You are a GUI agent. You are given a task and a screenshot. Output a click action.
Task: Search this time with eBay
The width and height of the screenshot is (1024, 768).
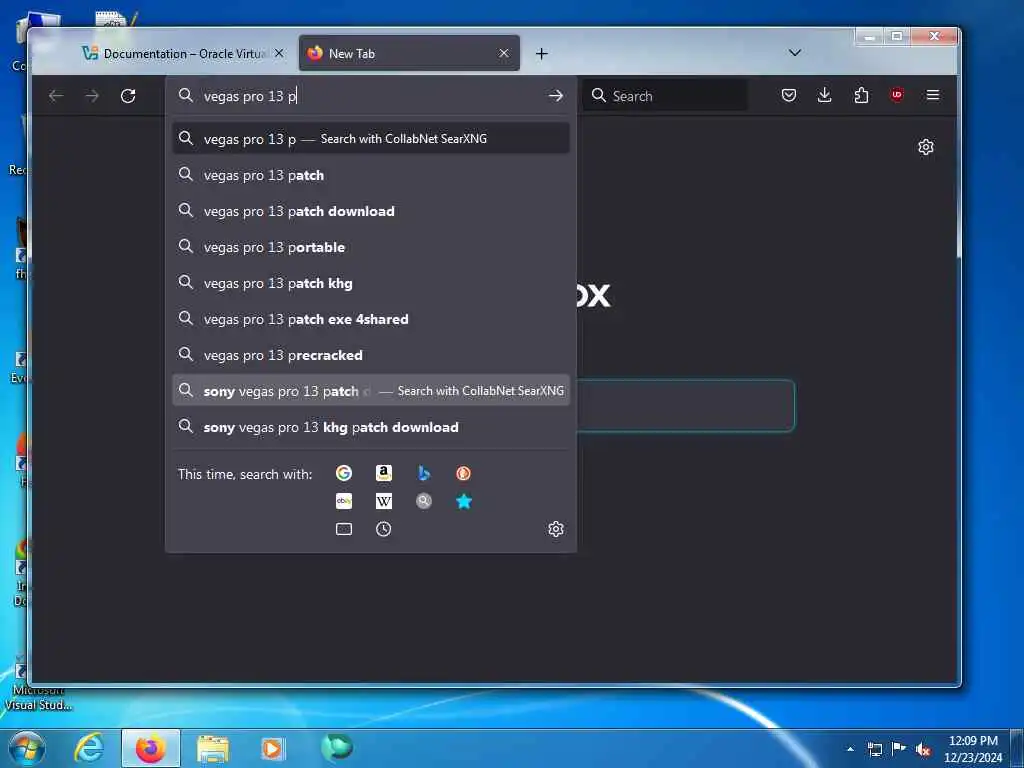(x=344, y=501)
